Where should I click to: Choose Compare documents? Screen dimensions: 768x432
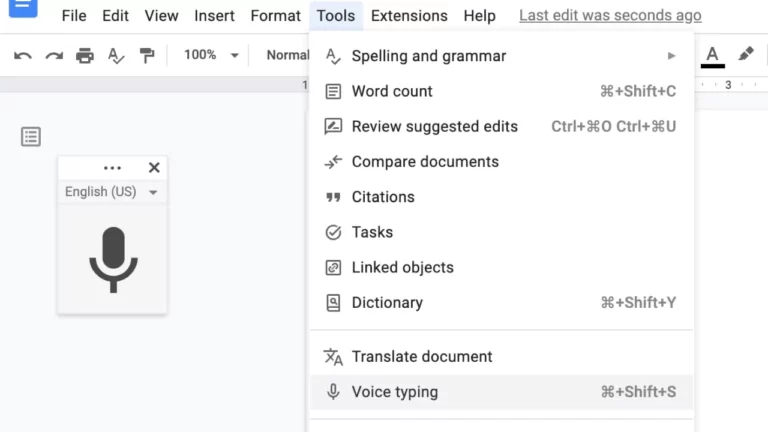pos(502,162)
